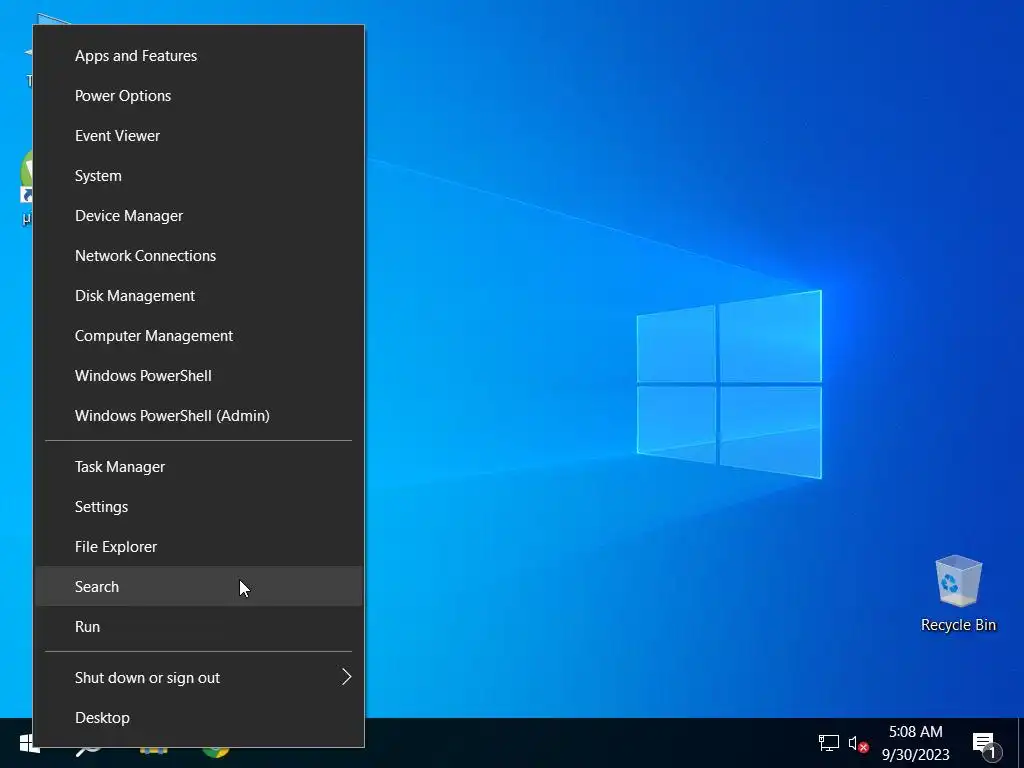Open the network status tray icon

tap(829, 743)
